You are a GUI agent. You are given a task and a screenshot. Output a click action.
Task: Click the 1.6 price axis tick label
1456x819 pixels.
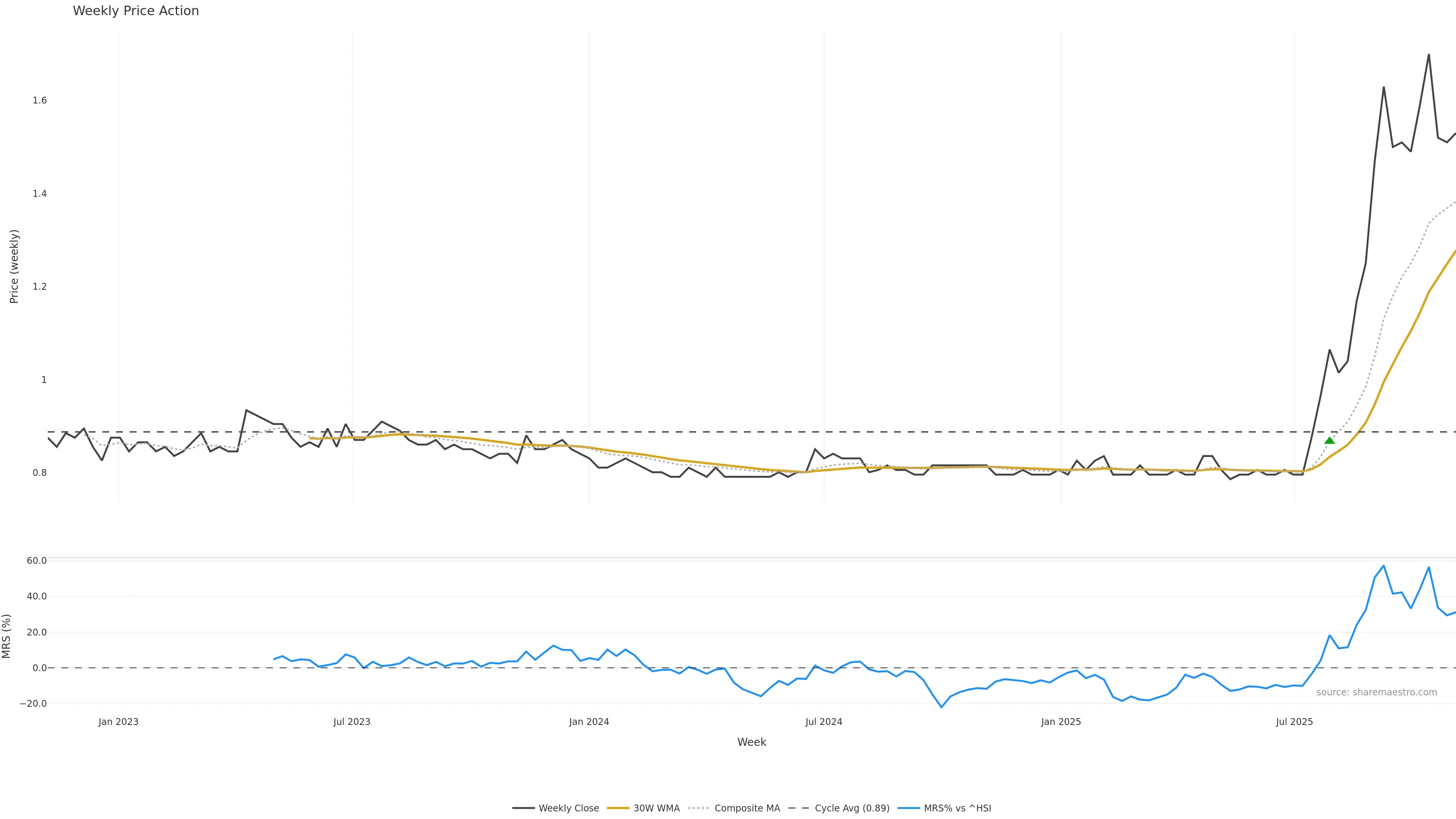pyautogui.click(x=39, y=100)
